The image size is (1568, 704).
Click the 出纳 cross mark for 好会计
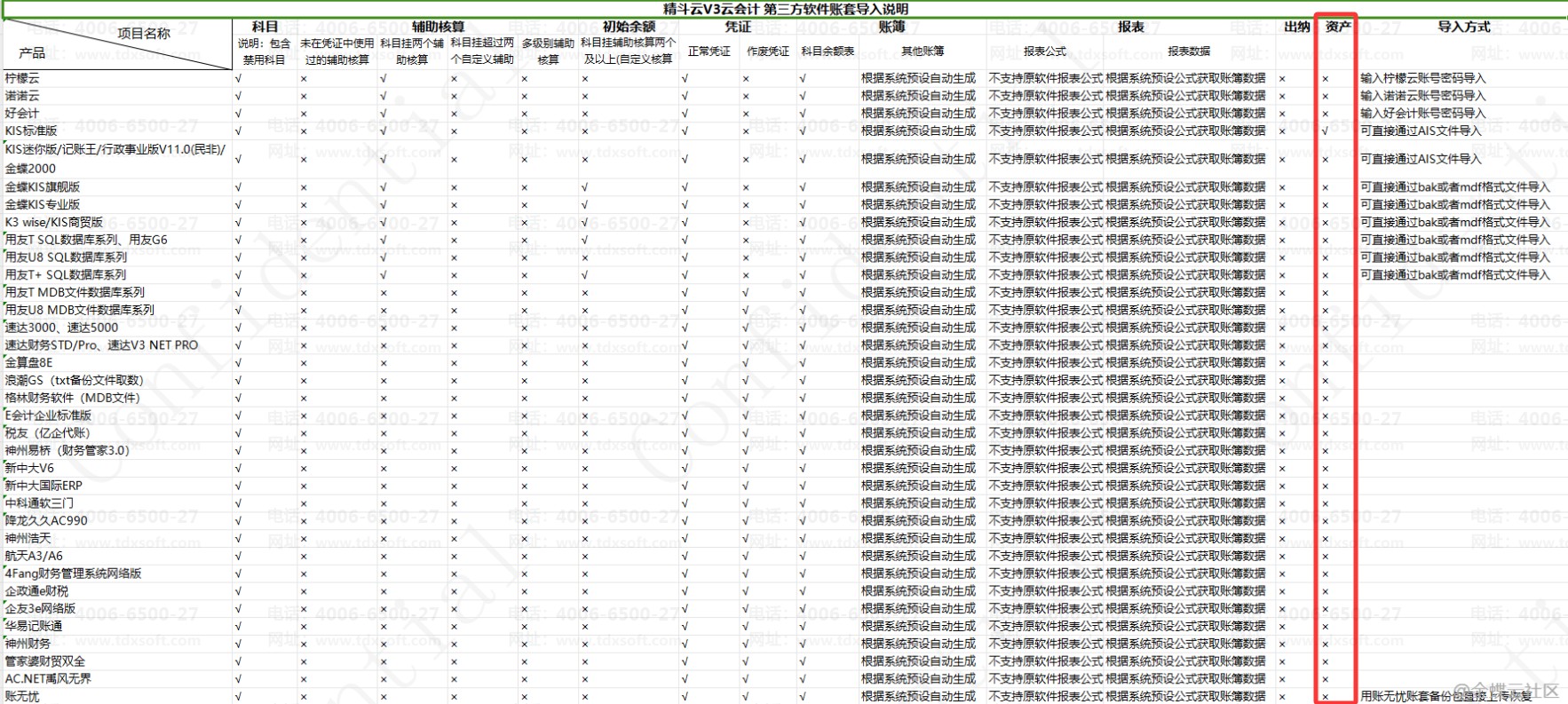1282,114
